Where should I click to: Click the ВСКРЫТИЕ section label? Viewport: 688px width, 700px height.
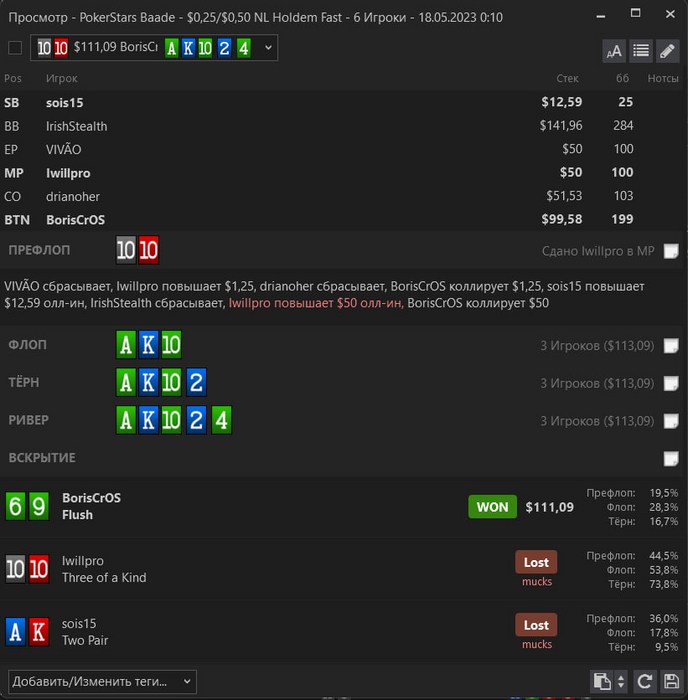tap(42, 458)
